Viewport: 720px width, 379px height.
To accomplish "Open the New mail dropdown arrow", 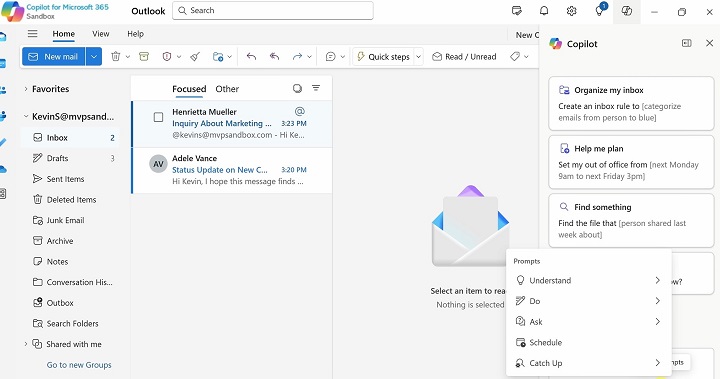I will [x=94, y=57].
